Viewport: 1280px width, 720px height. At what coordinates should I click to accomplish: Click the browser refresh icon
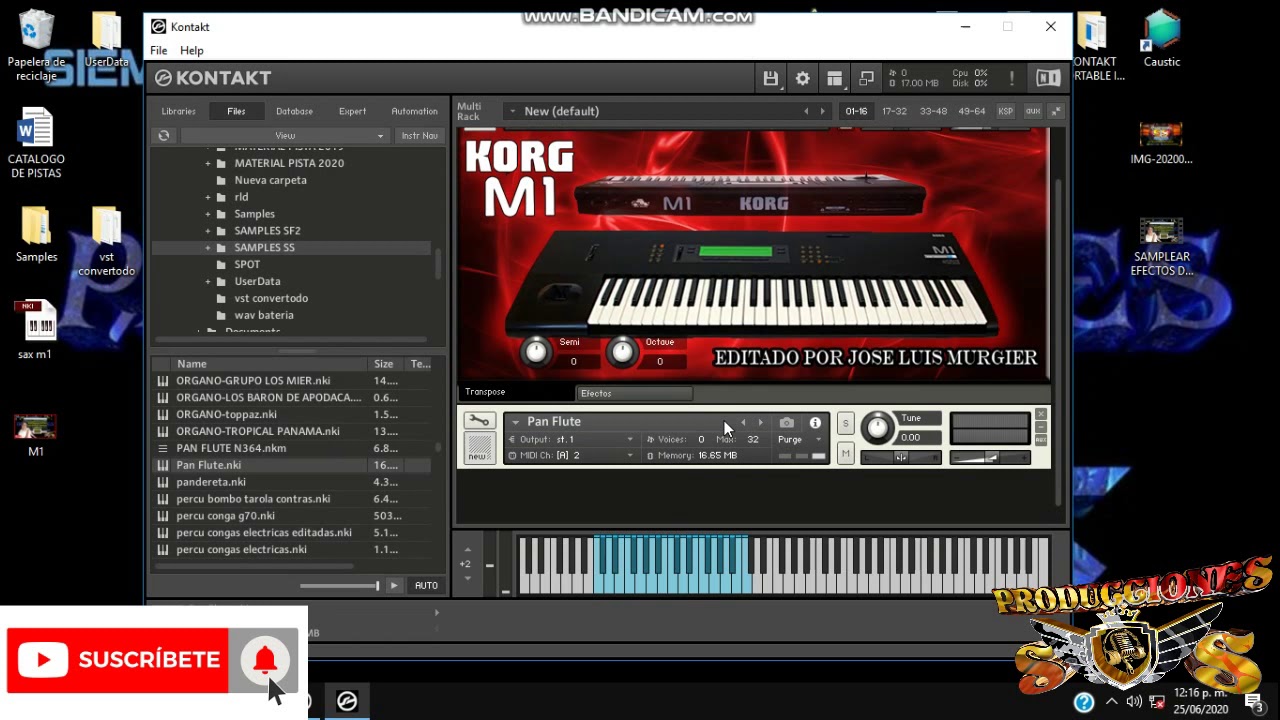(x=164, y=135)
